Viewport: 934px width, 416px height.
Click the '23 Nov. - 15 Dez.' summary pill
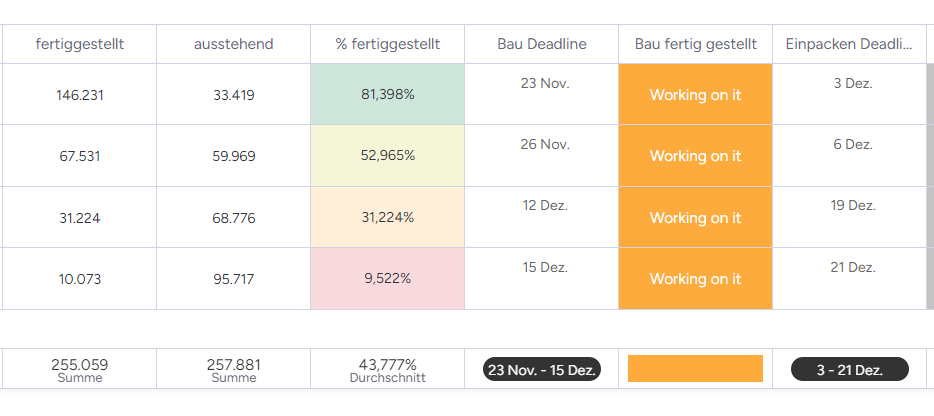tap(542, 370)
